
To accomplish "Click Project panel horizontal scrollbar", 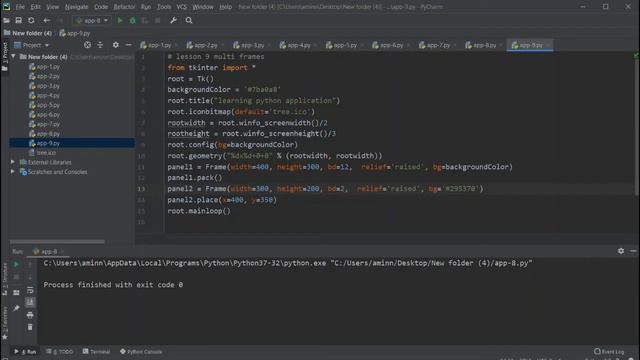I will tap(57, 242).
